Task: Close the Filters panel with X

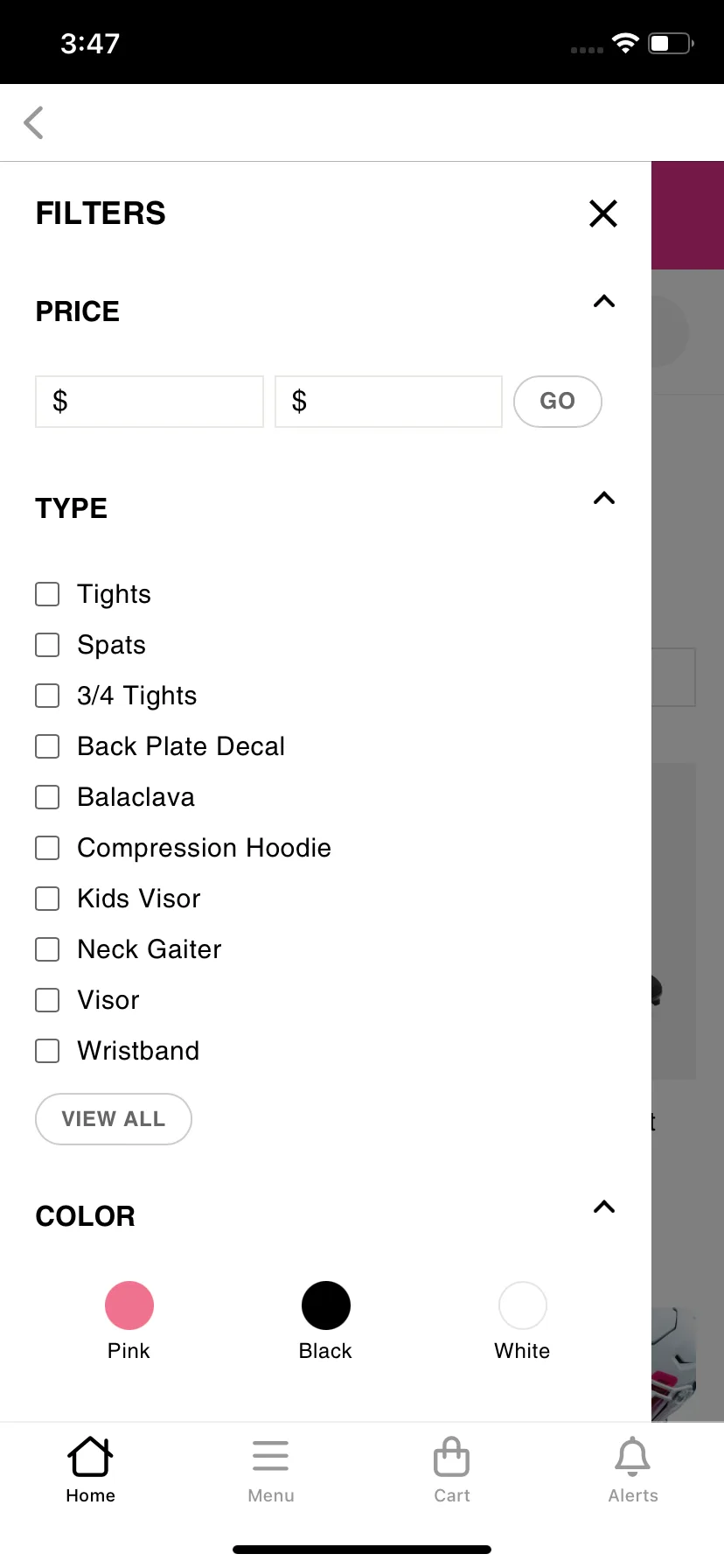Action: point(603,213)
